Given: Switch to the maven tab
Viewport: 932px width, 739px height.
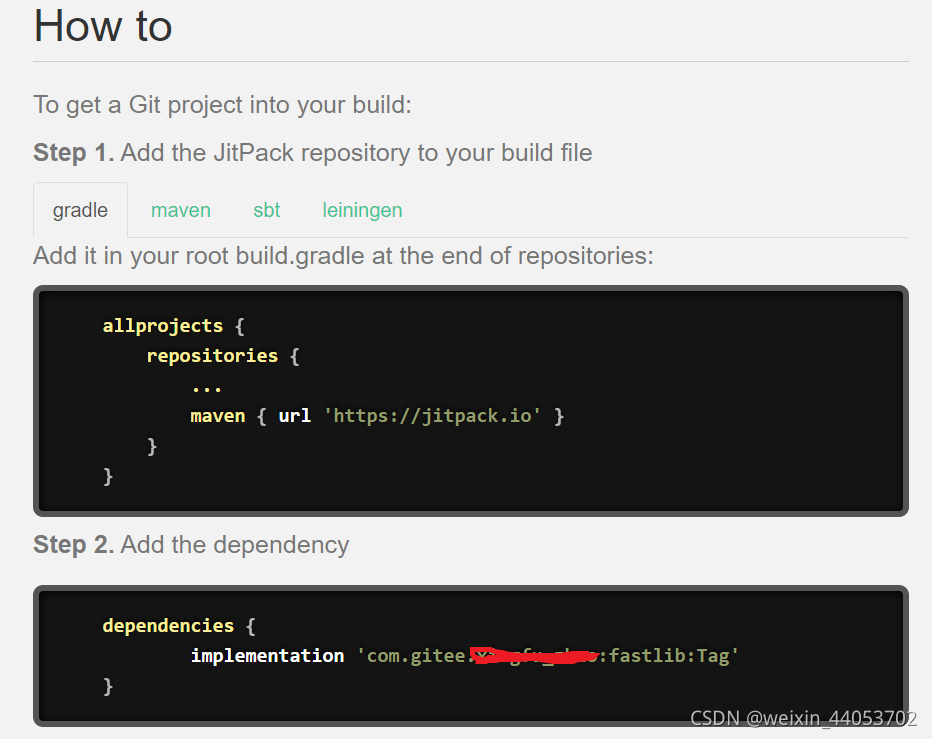Looking at the screenshot, I should [181, 210].
